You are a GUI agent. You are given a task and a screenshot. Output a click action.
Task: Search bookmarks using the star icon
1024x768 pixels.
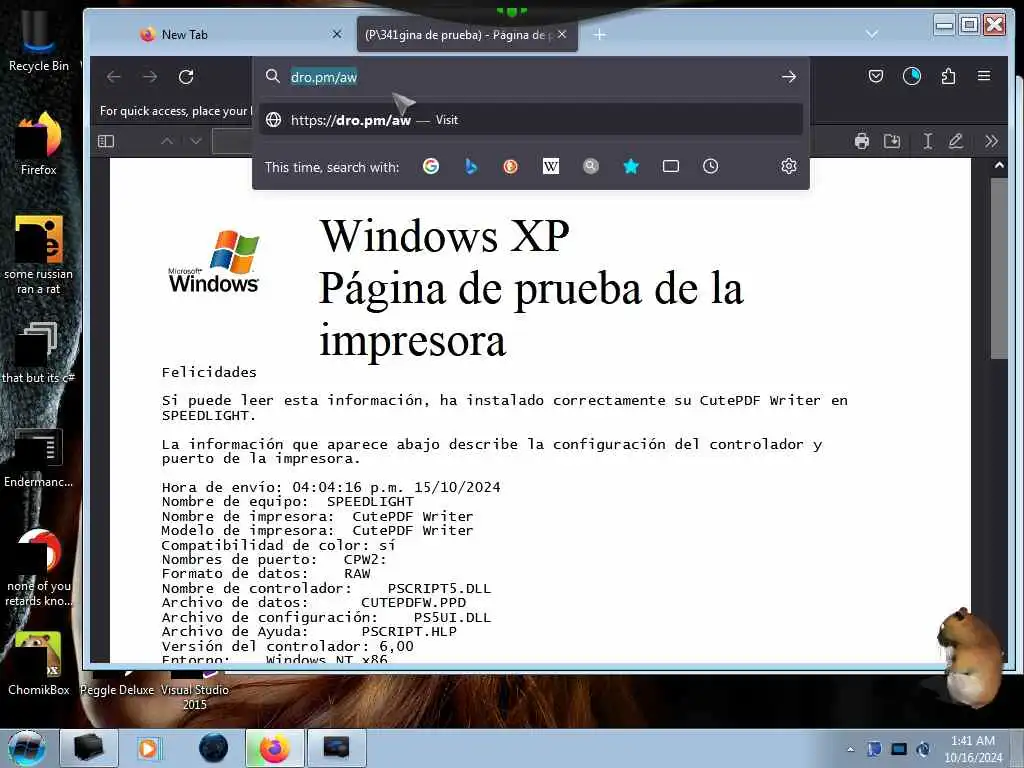631,167
